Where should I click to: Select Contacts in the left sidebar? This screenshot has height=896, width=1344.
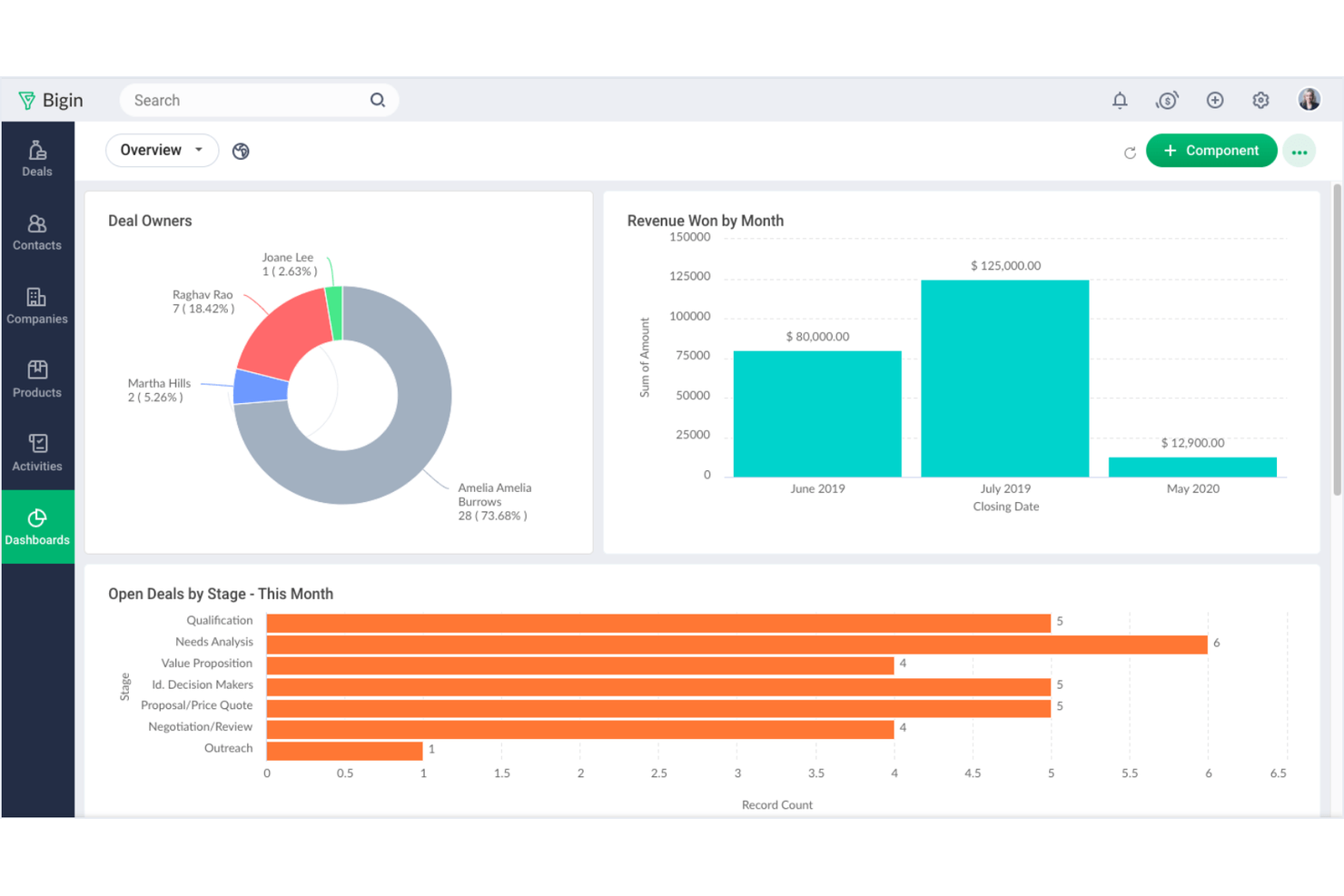point(36,231)
